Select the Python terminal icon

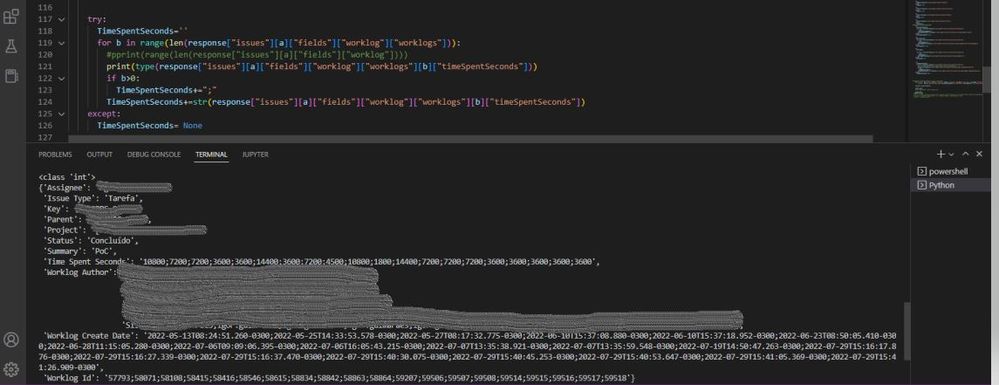(921, 185)
